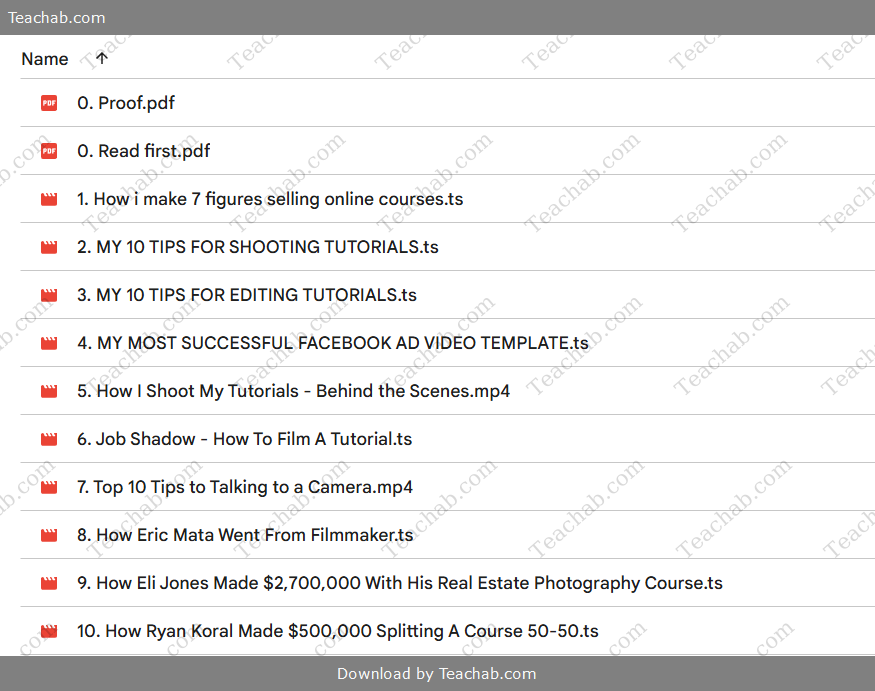Click the PDF icon next to Read first.pdf

(x=49, y=151)
